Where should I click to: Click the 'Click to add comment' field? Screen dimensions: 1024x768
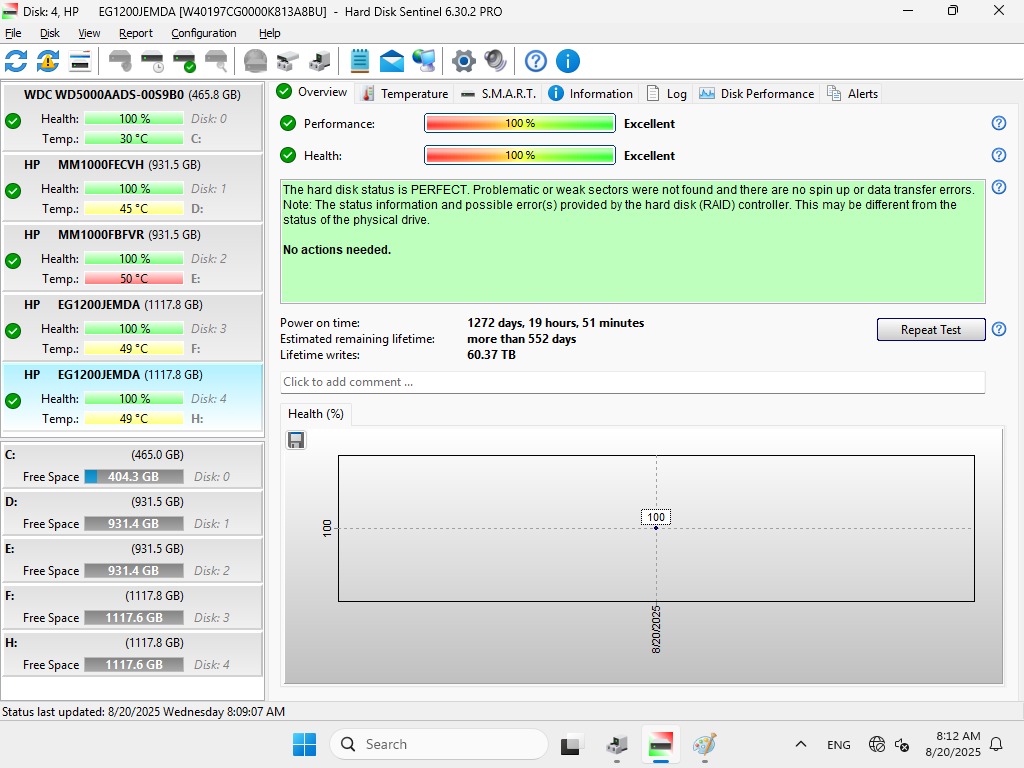[632, 382]
